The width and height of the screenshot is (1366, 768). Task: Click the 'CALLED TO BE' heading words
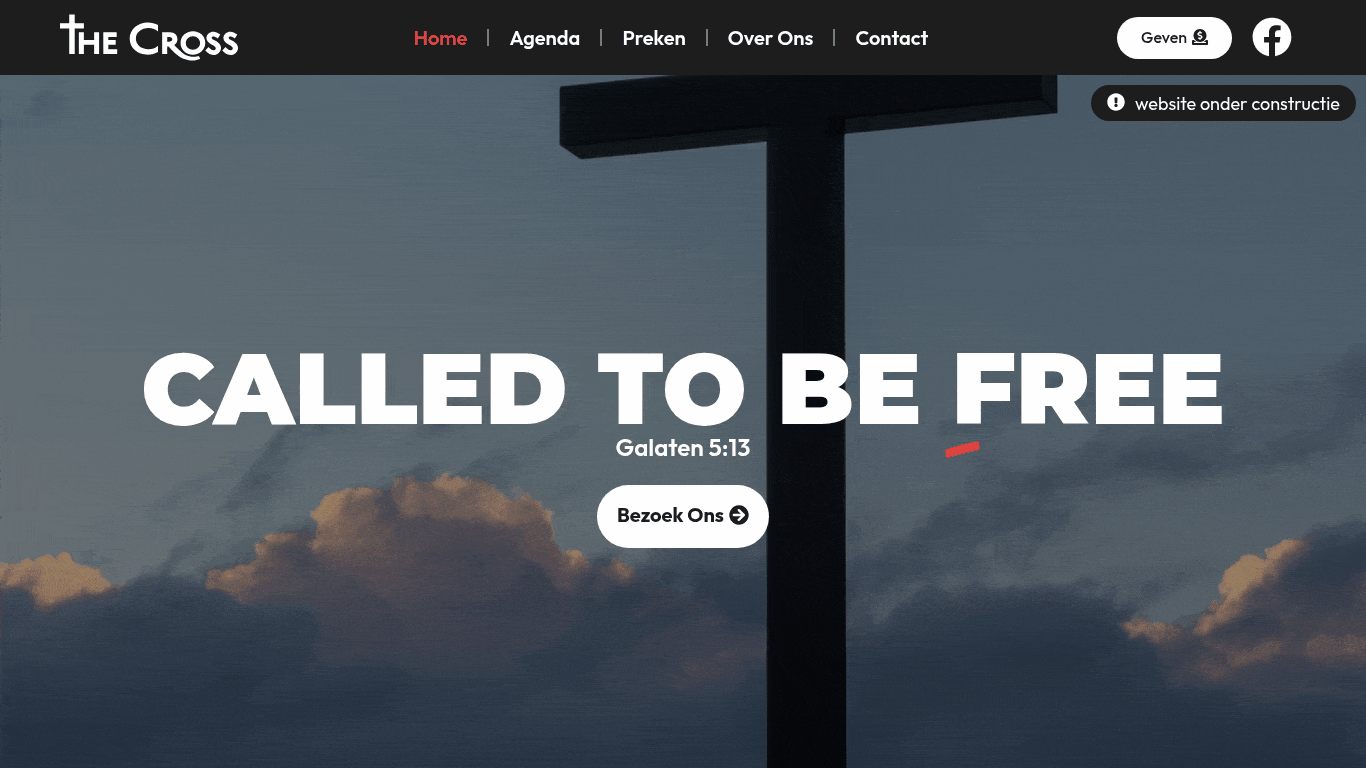point(532,389)
